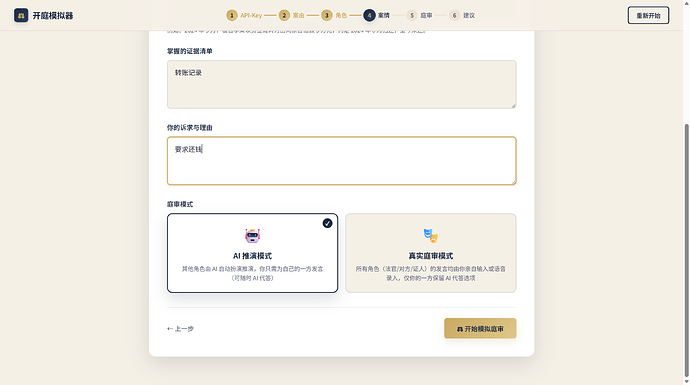The width and height of the screenshot is (690, 385).
Task: Click in the 你的诉求与理由 text area
Action: (341, 161)
